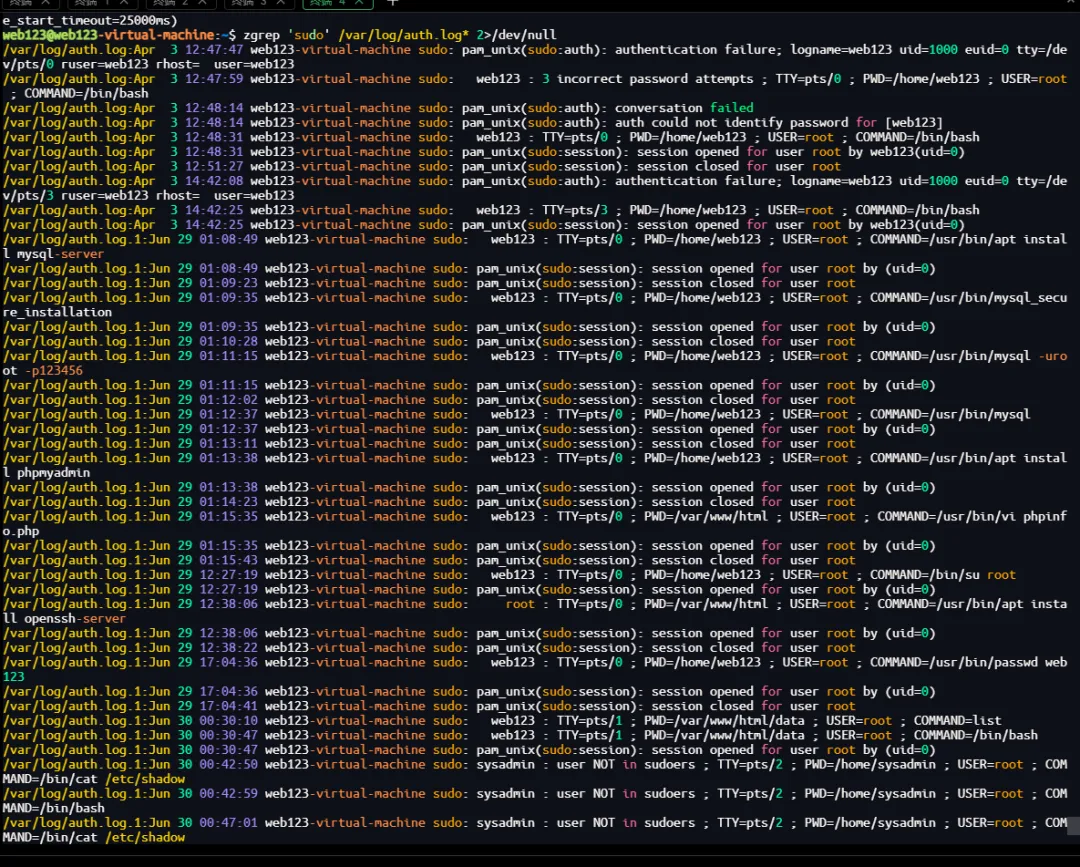Select terminal tab 2
The image size is (1080, 867).
click(180, 3)
